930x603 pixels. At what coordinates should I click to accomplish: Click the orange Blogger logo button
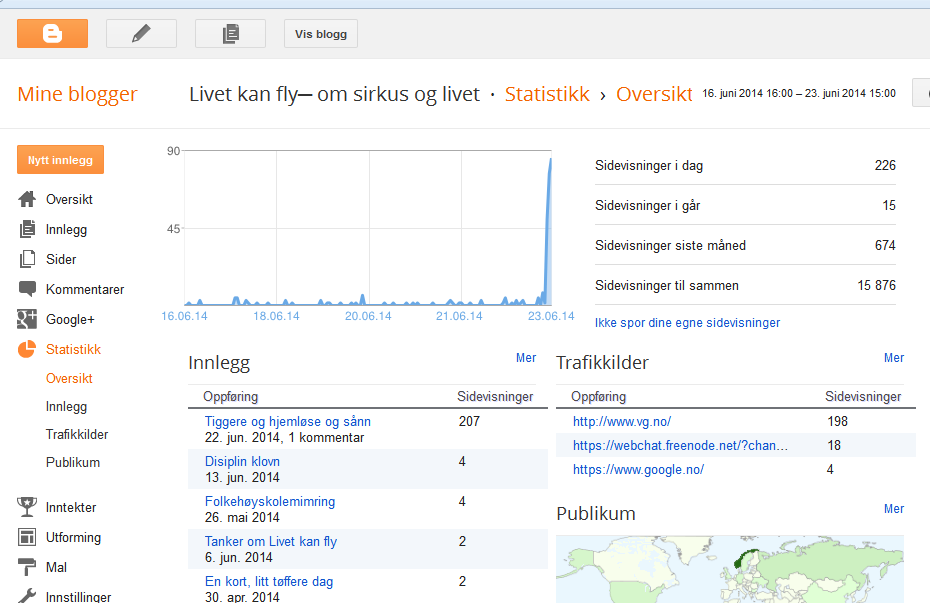[52, 34]
